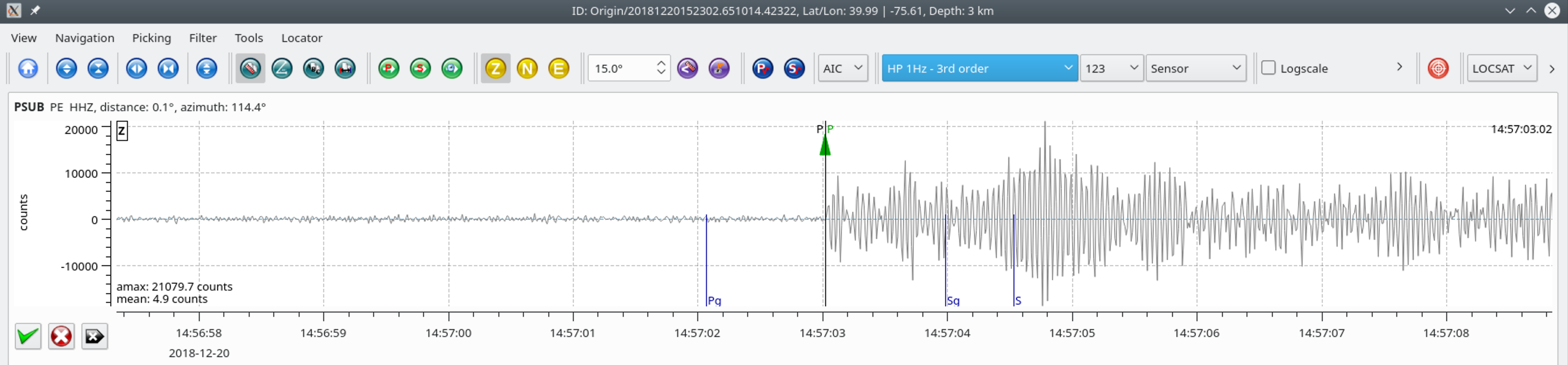Toggle the yellow Z component button
1568x365 pixels.
click(495, 68)
